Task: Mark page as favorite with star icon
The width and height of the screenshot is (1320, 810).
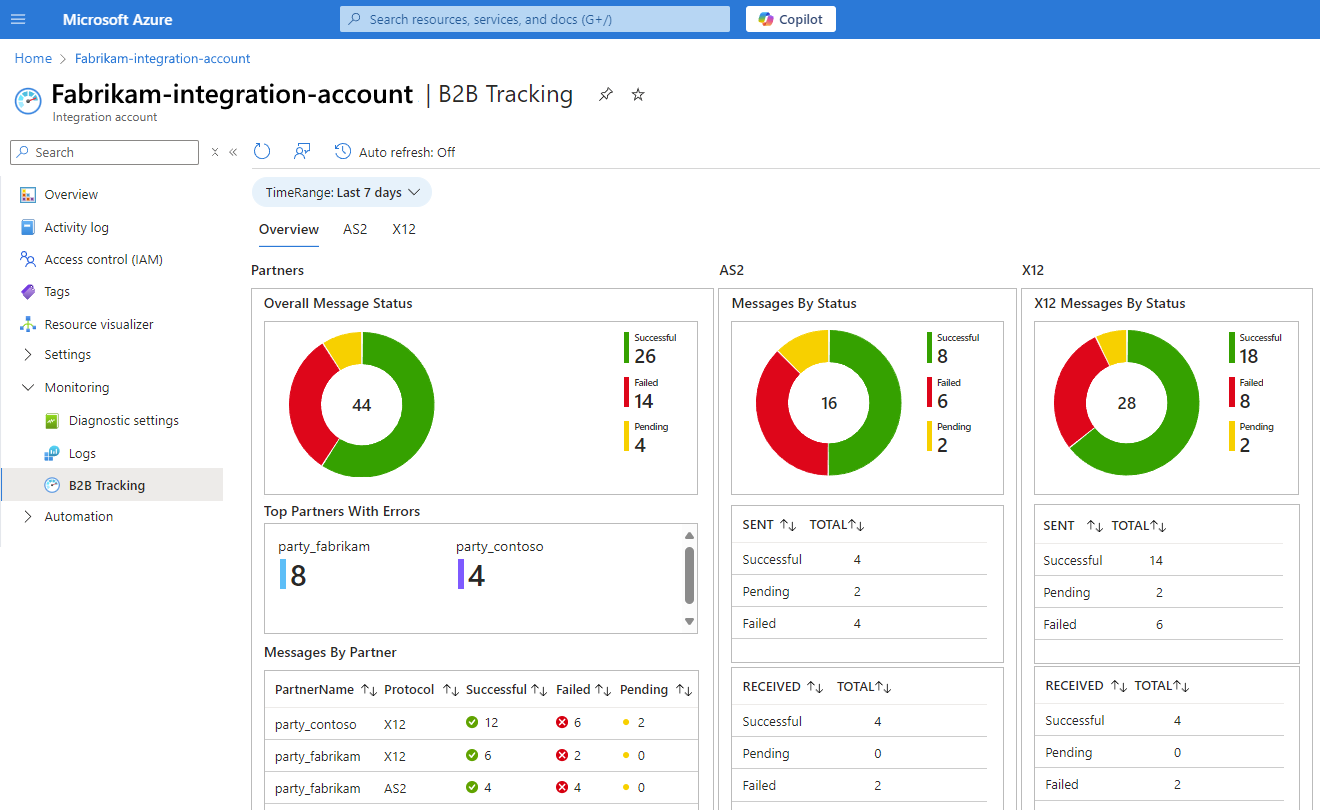Action: coord(638,95)
